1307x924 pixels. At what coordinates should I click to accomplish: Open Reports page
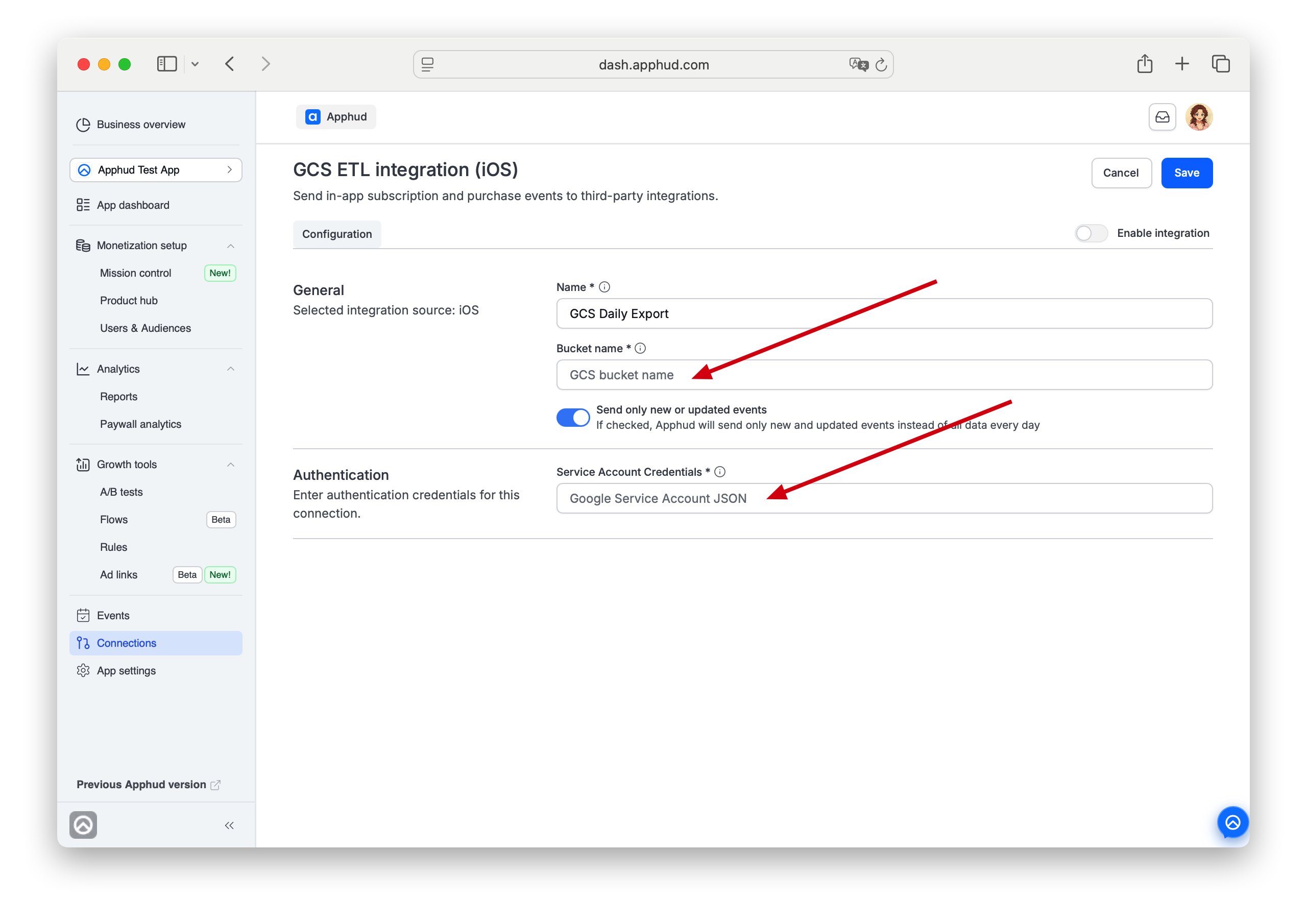(118, 396)
